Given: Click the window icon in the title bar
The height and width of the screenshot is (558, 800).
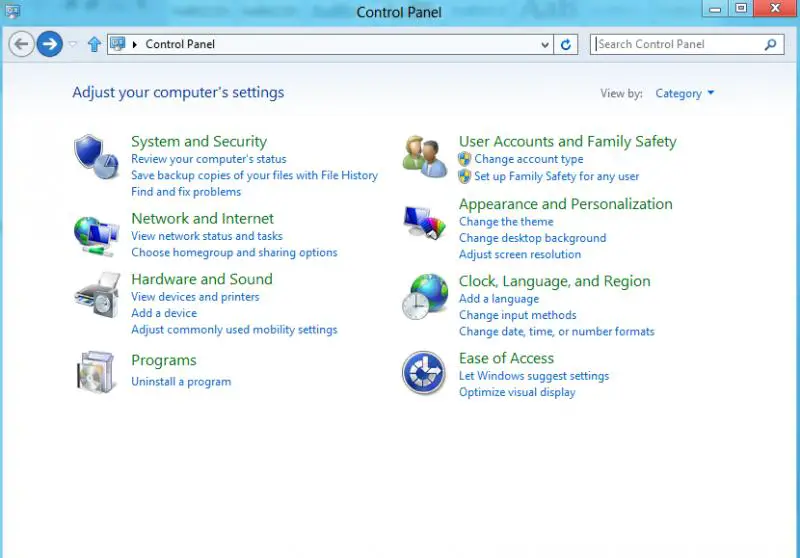Looking at the screenshot, I should (12, 11).
